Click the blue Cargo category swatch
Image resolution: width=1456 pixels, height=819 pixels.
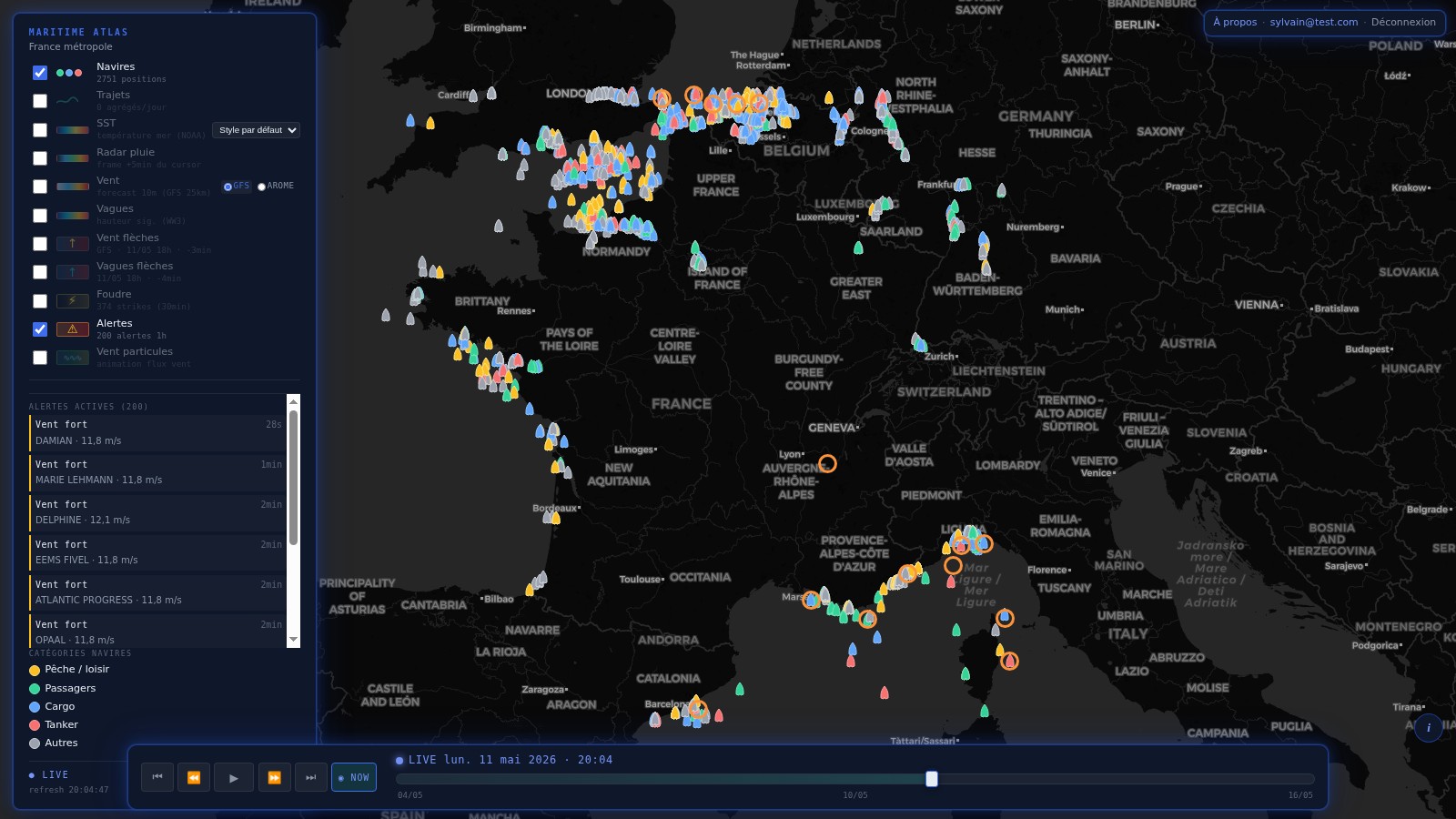[35, 707]
